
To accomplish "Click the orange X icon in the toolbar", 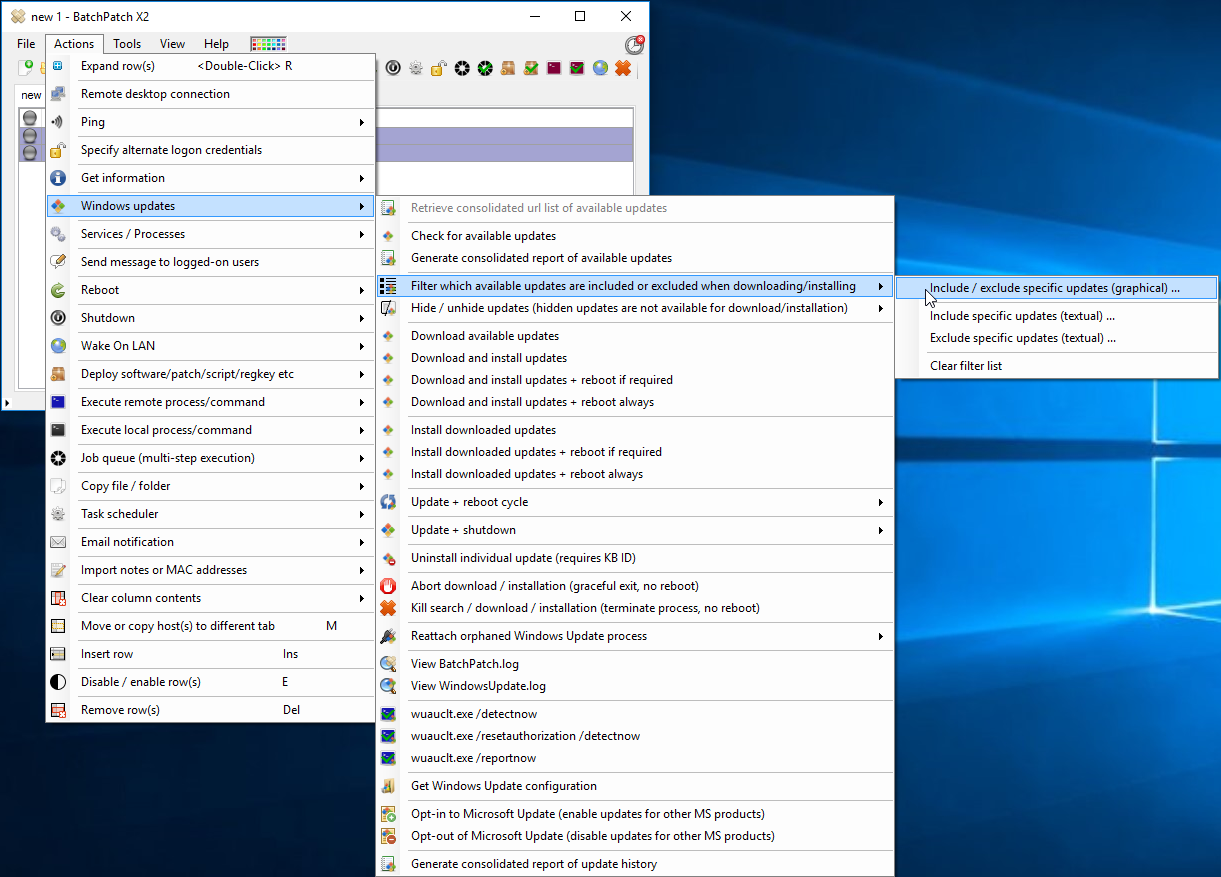I will [x=623, y=68].
